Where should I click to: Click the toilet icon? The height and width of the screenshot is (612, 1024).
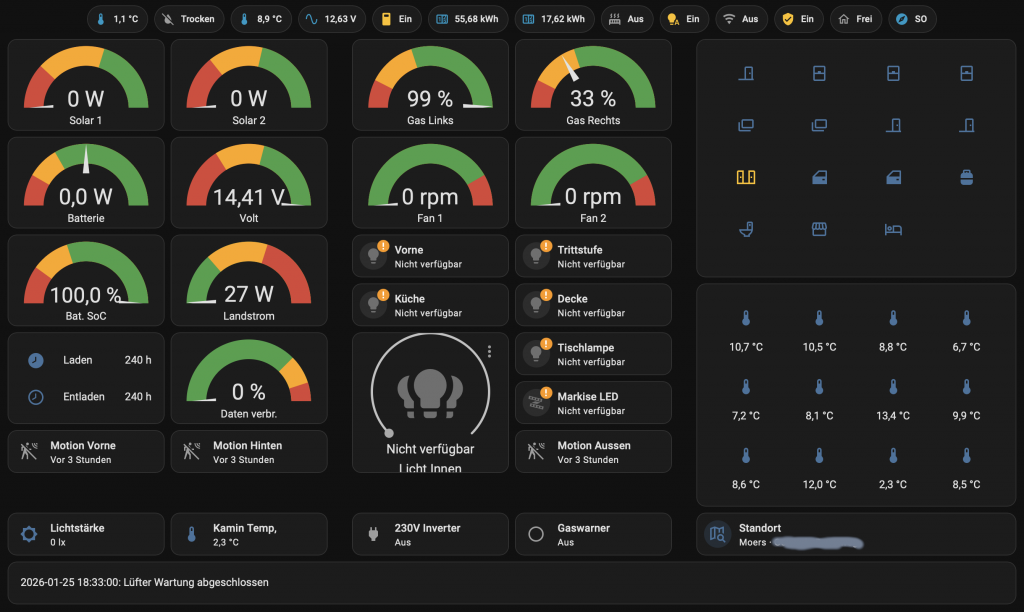click(x=746, y=229)
